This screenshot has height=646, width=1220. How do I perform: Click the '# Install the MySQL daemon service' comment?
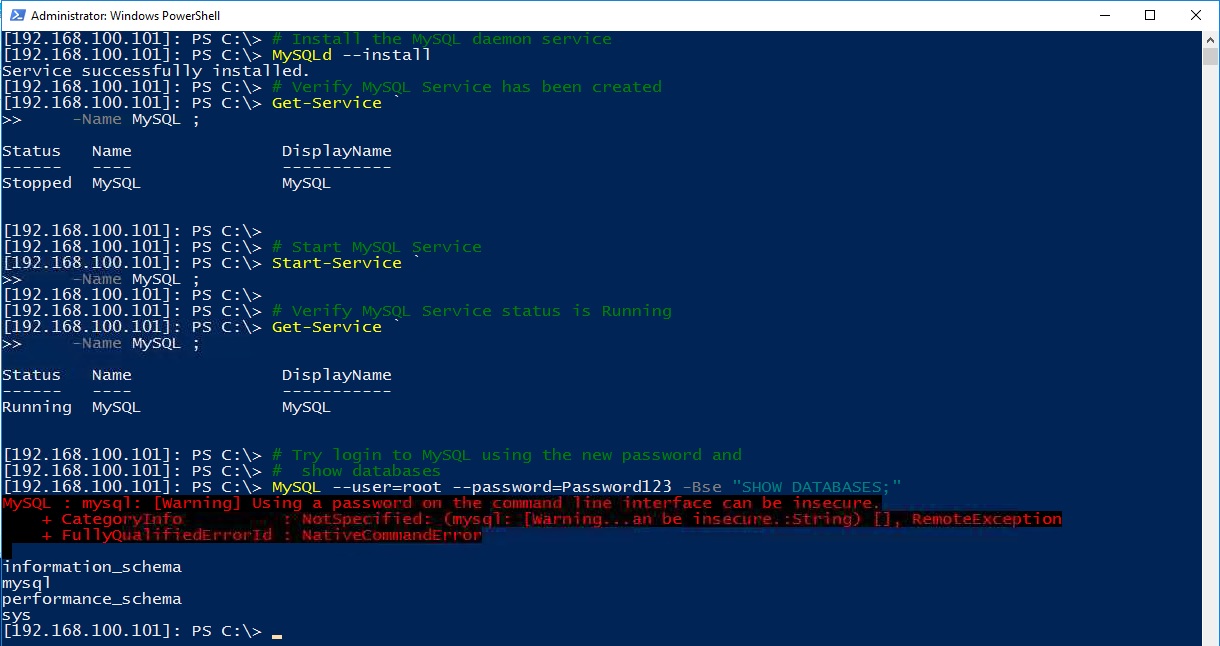coord(442,39)
